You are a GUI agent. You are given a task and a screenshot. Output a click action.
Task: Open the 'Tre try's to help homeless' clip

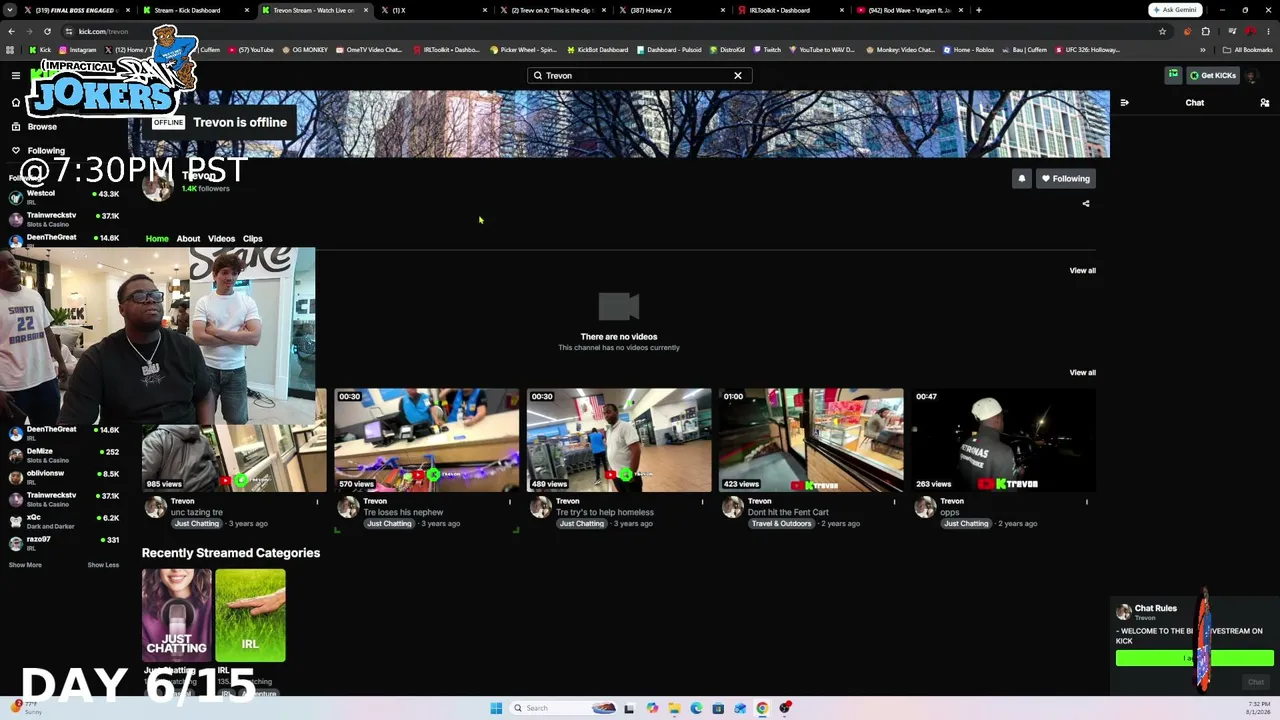coord(619,440)
